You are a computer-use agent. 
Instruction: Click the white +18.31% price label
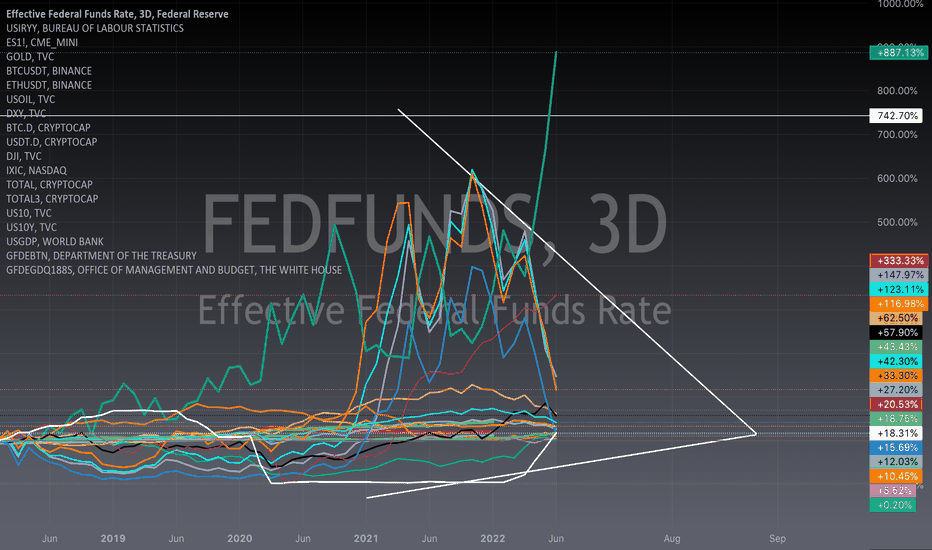[x=896, y=433]
